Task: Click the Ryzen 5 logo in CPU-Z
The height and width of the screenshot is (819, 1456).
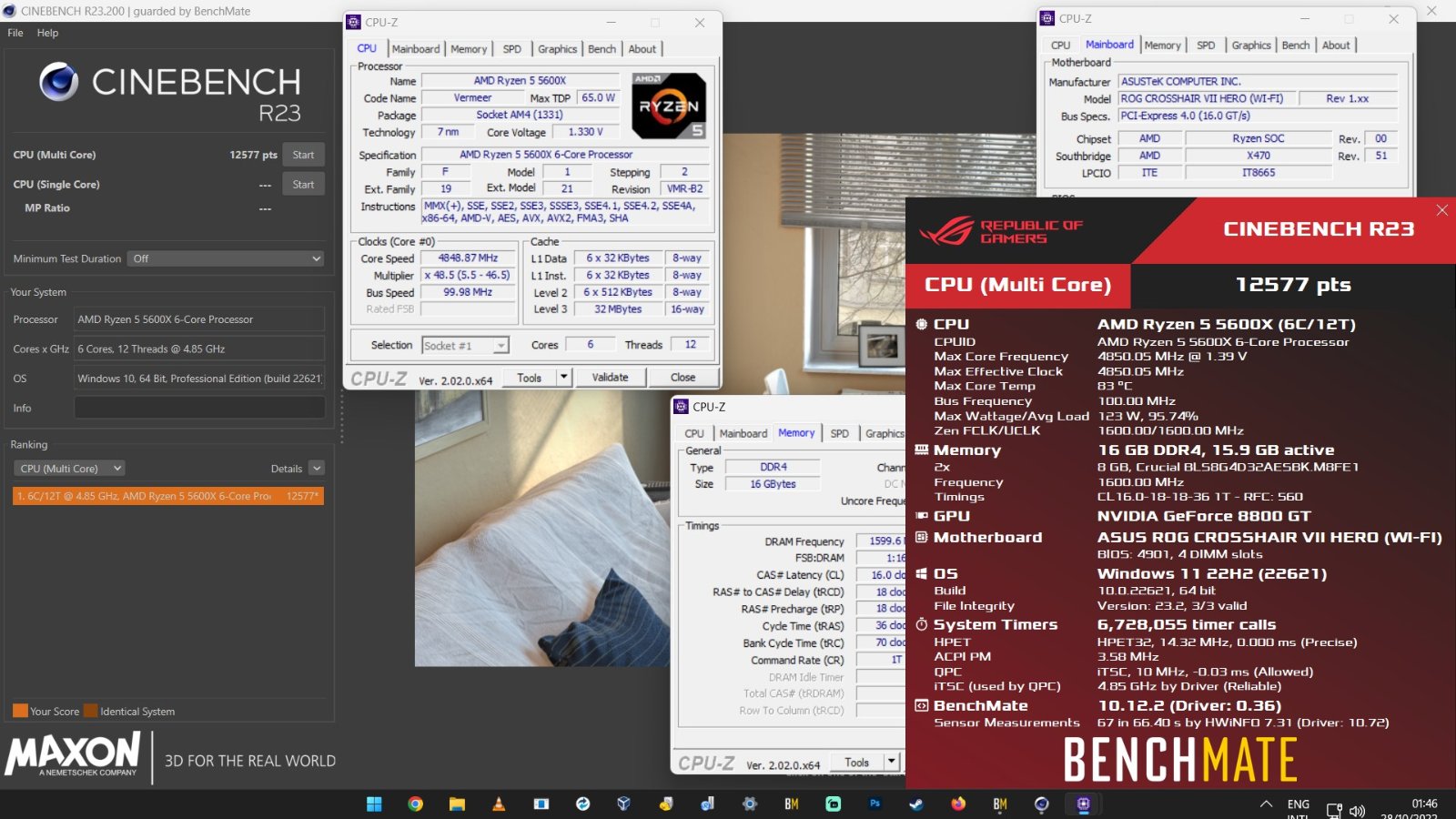Action: point(669,106)
